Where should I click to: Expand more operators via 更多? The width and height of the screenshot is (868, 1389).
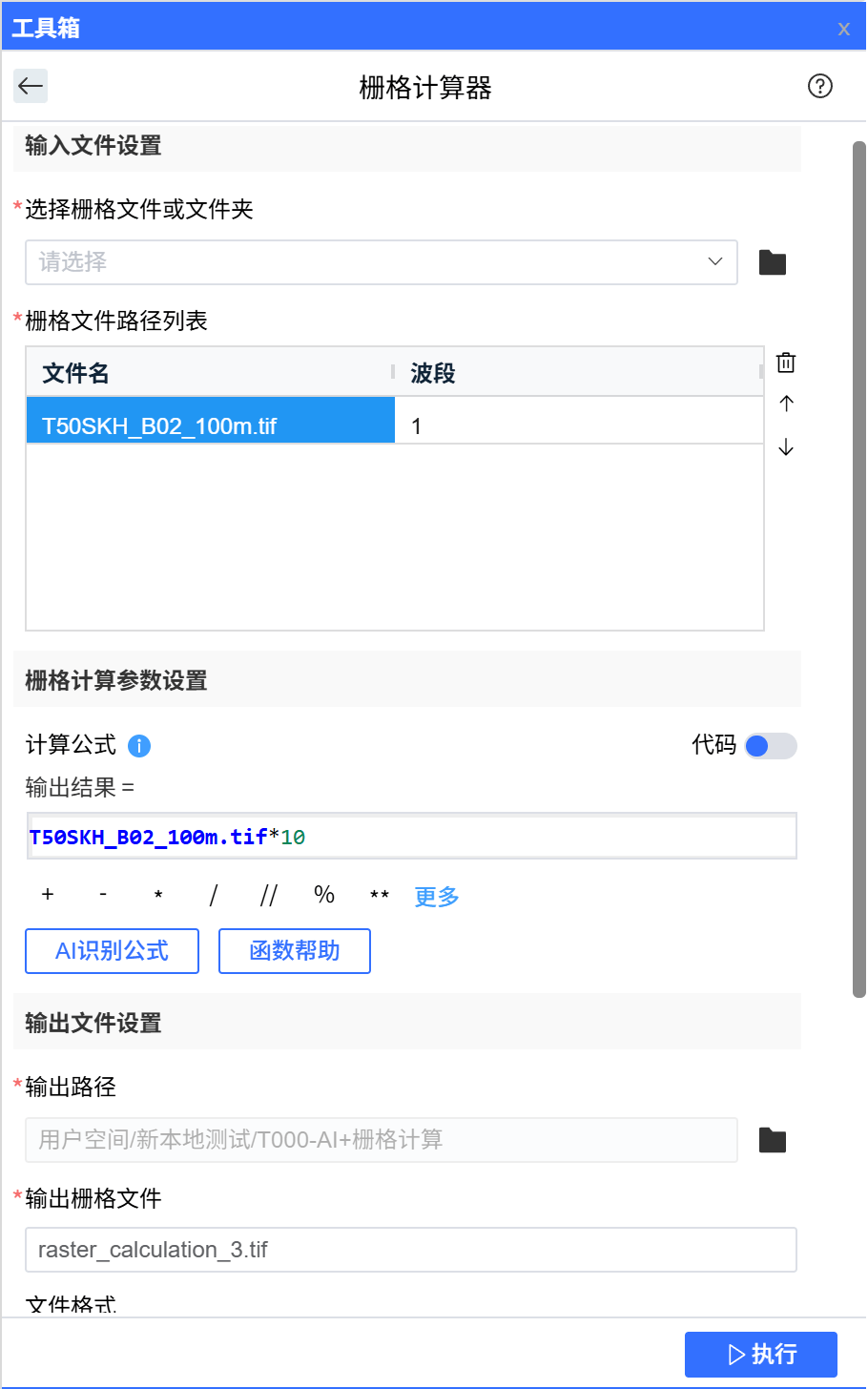[436, 896]
